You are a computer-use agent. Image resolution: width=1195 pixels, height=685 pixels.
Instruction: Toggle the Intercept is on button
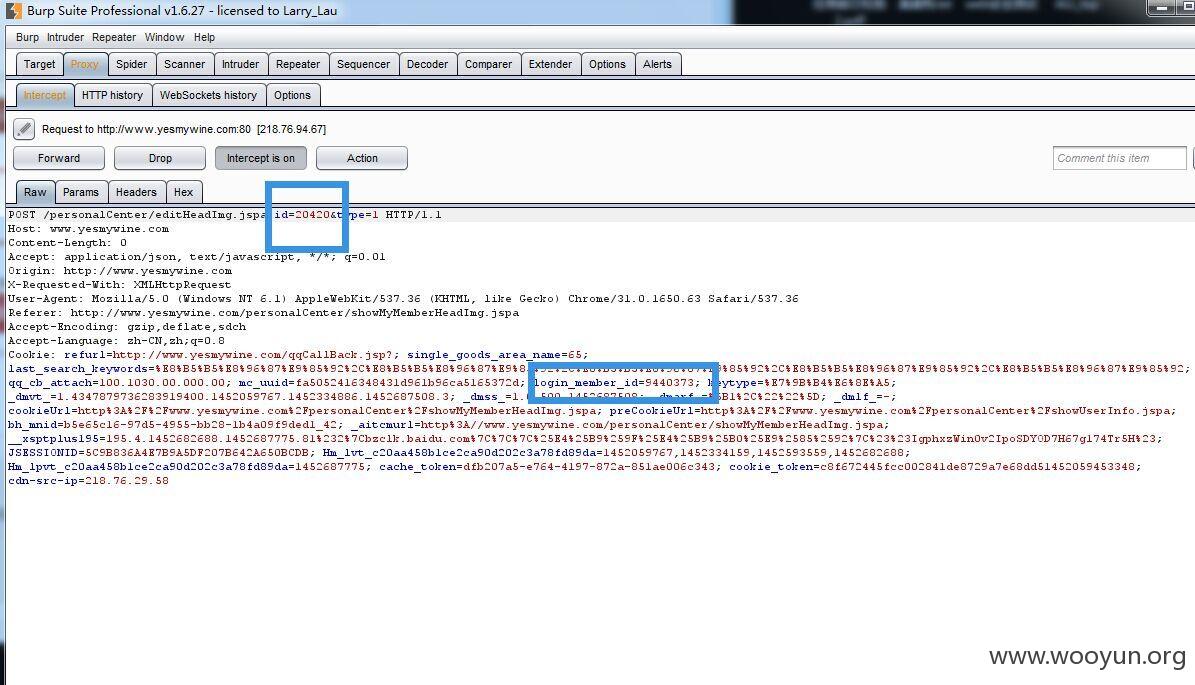click(261, 158)
